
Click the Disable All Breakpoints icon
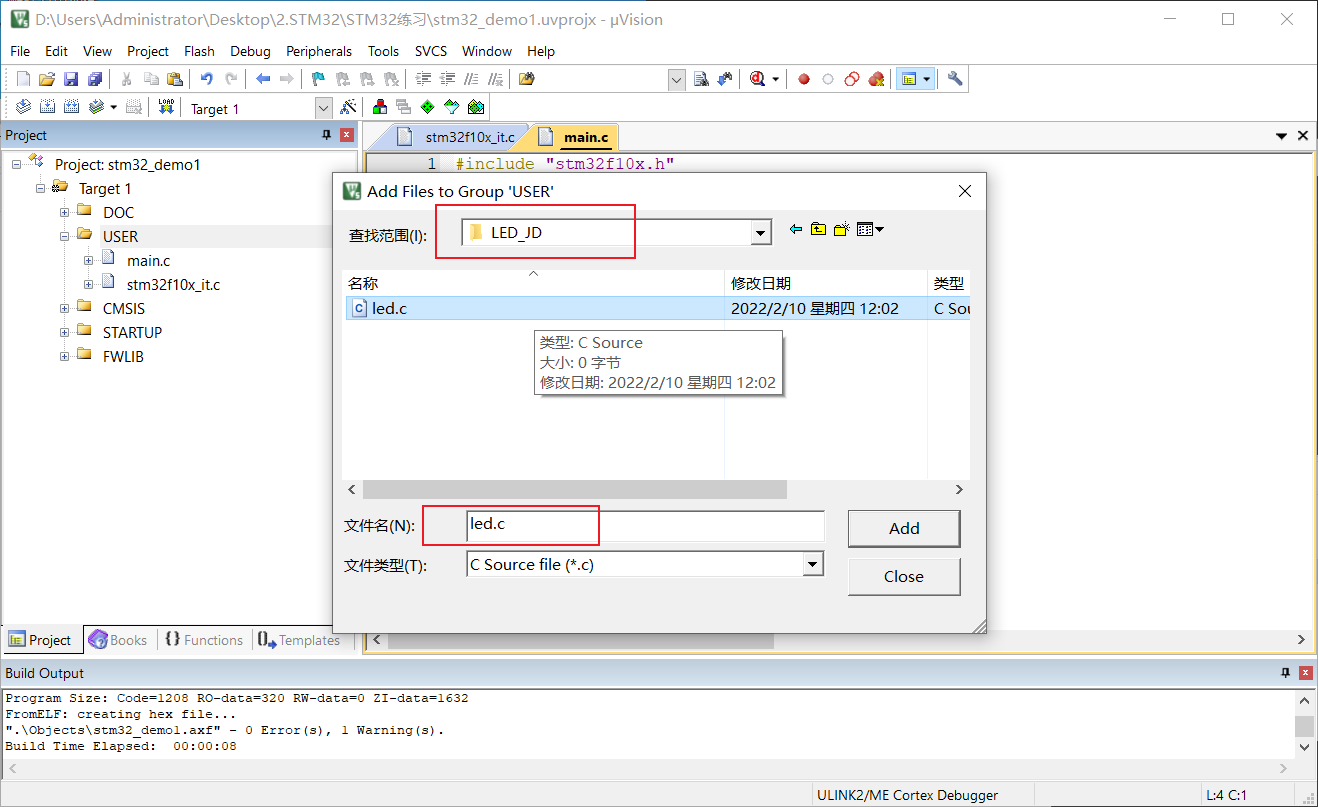(x=852, y=79)
